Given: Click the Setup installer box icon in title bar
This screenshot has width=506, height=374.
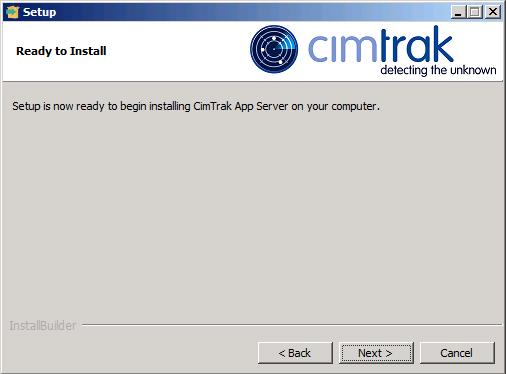Looking at the screenshot, I should tap(12, 12).
